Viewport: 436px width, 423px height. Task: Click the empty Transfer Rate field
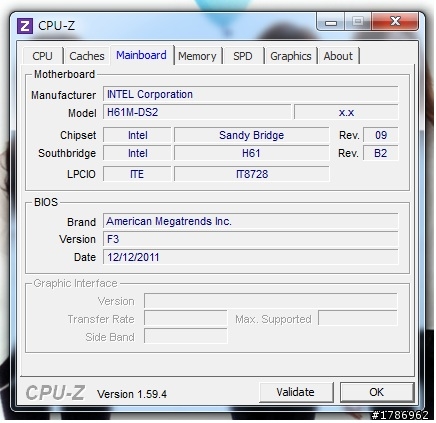point(186,318)
